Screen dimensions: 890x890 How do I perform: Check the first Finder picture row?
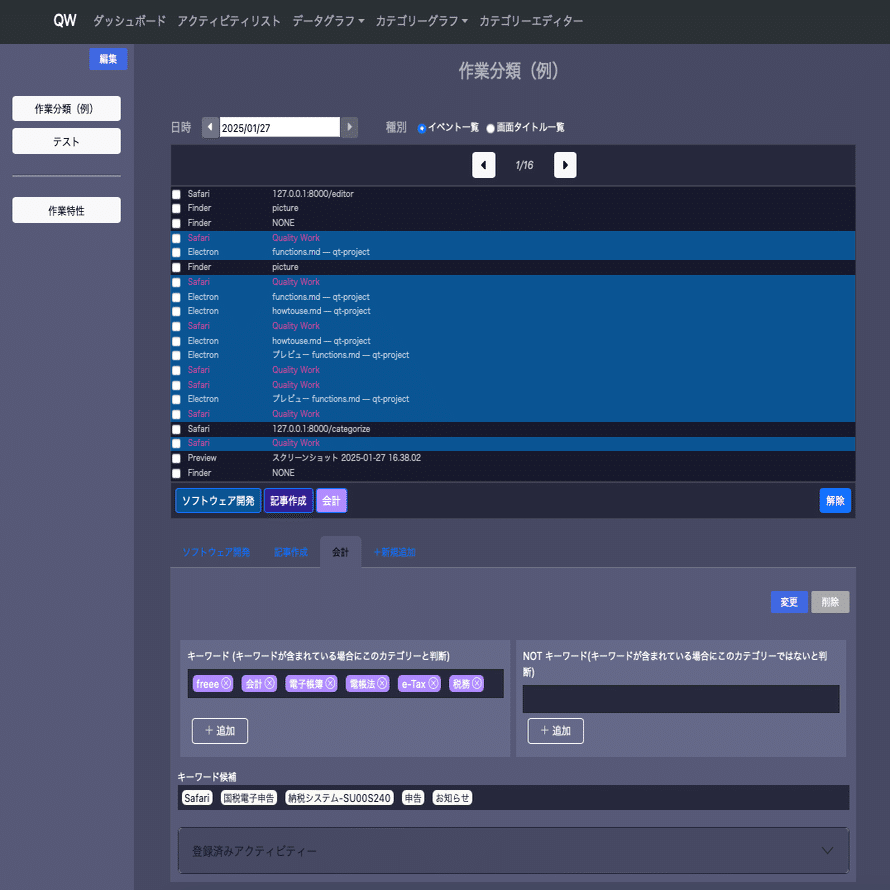tap(177, 209)
